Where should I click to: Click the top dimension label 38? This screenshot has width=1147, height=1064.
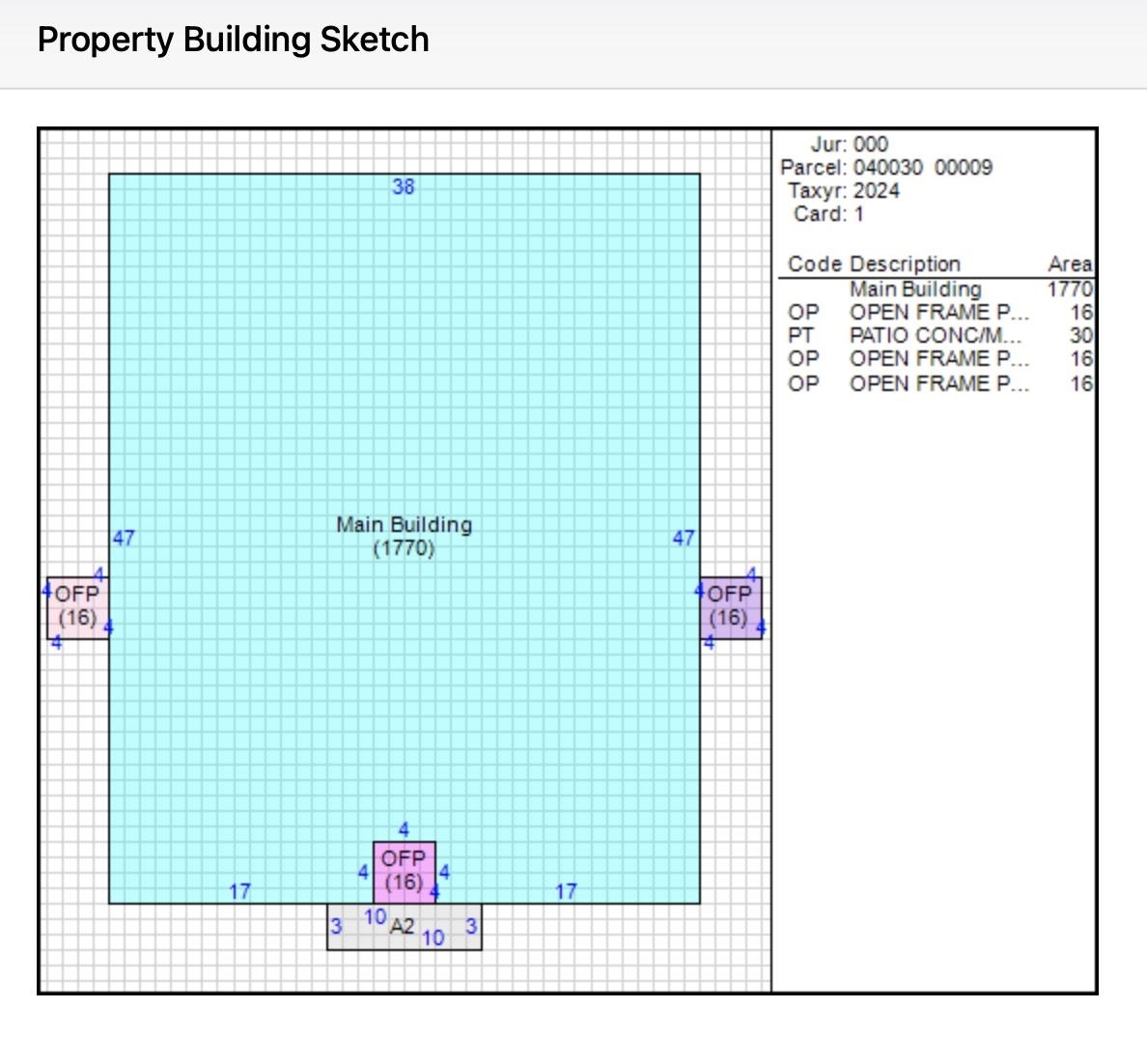tap(403, 186)
